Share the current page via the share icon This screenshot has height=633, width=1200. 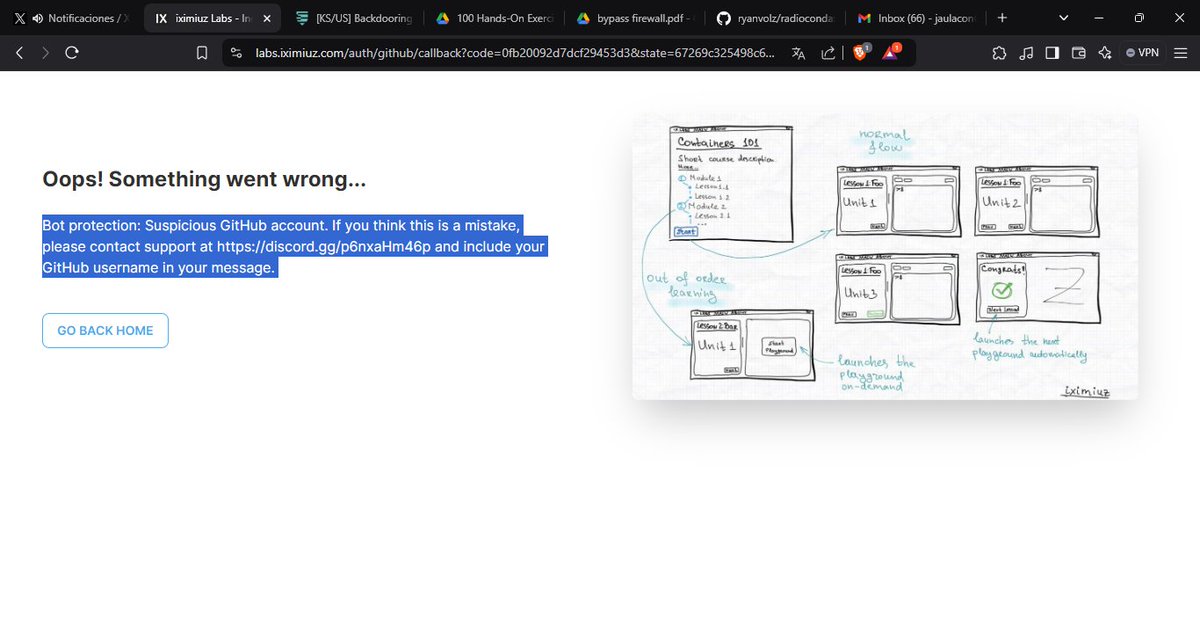[x=828, y=52]
